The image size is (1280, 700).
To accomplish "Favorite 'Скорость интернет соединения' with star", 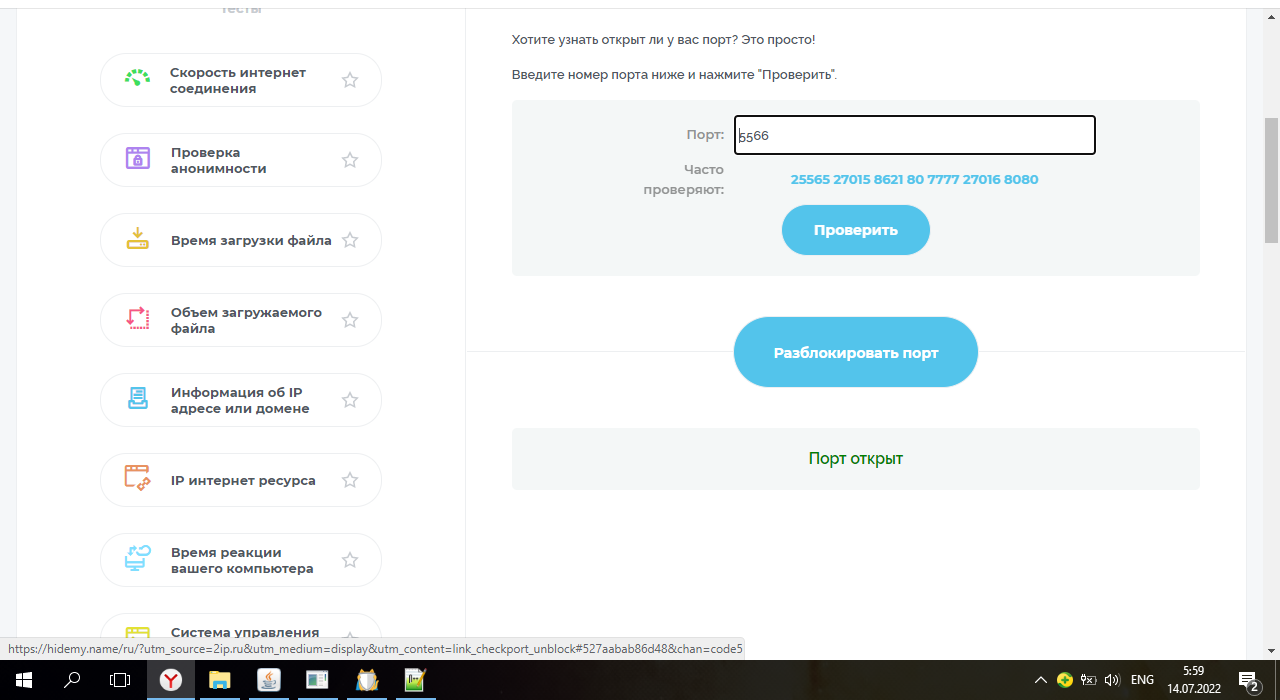I will tap(350, 80).
